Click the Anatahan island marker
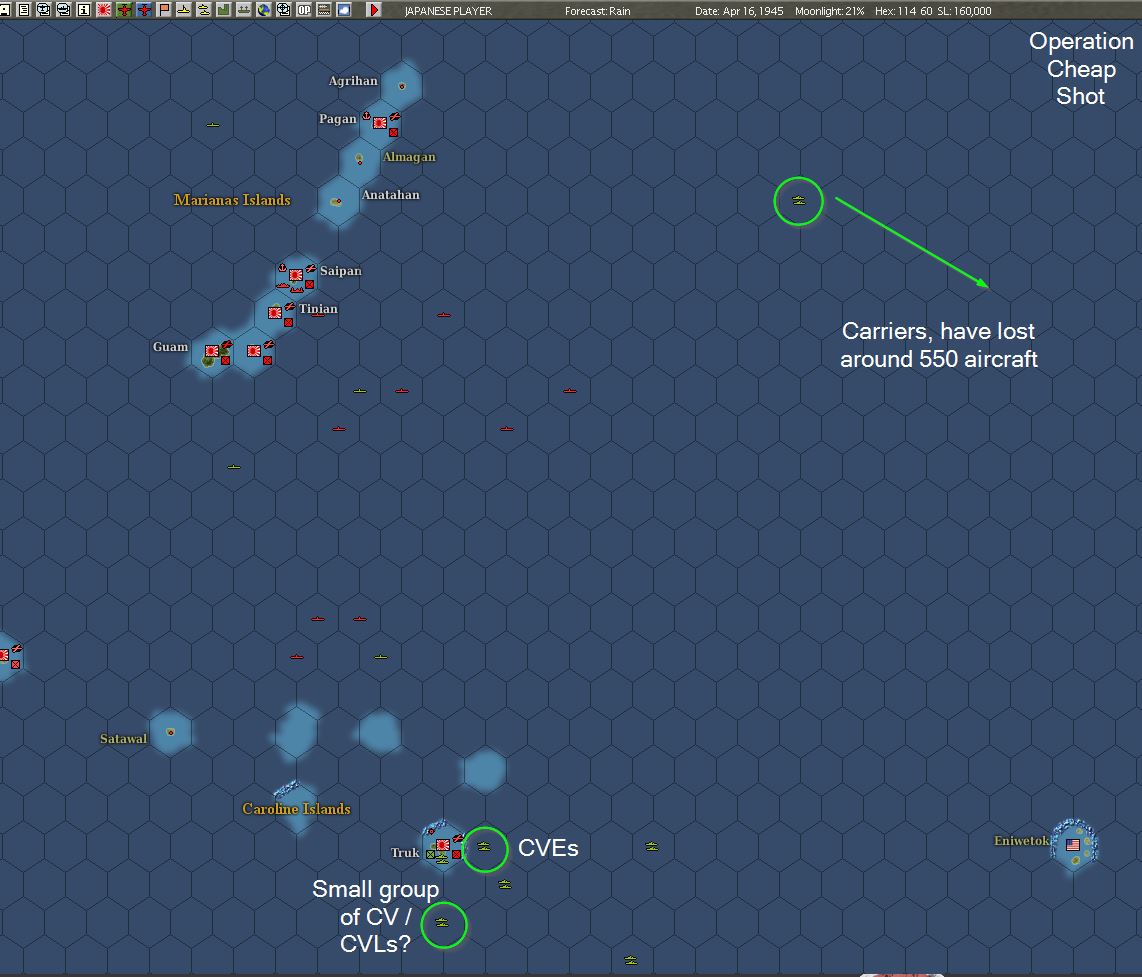1142x977 pixels. [336, 202]
